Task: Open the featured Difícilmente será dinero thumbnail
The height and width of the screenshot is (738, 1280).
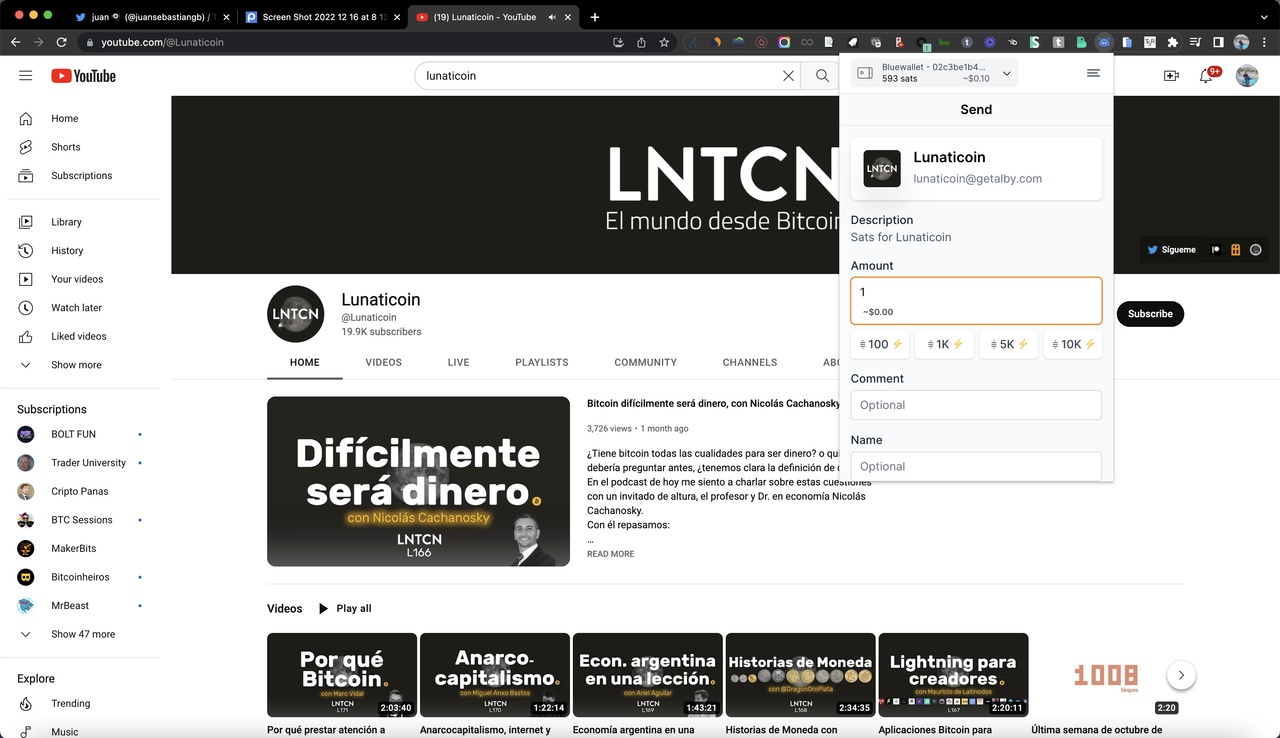Action: [x=418, y=481]
